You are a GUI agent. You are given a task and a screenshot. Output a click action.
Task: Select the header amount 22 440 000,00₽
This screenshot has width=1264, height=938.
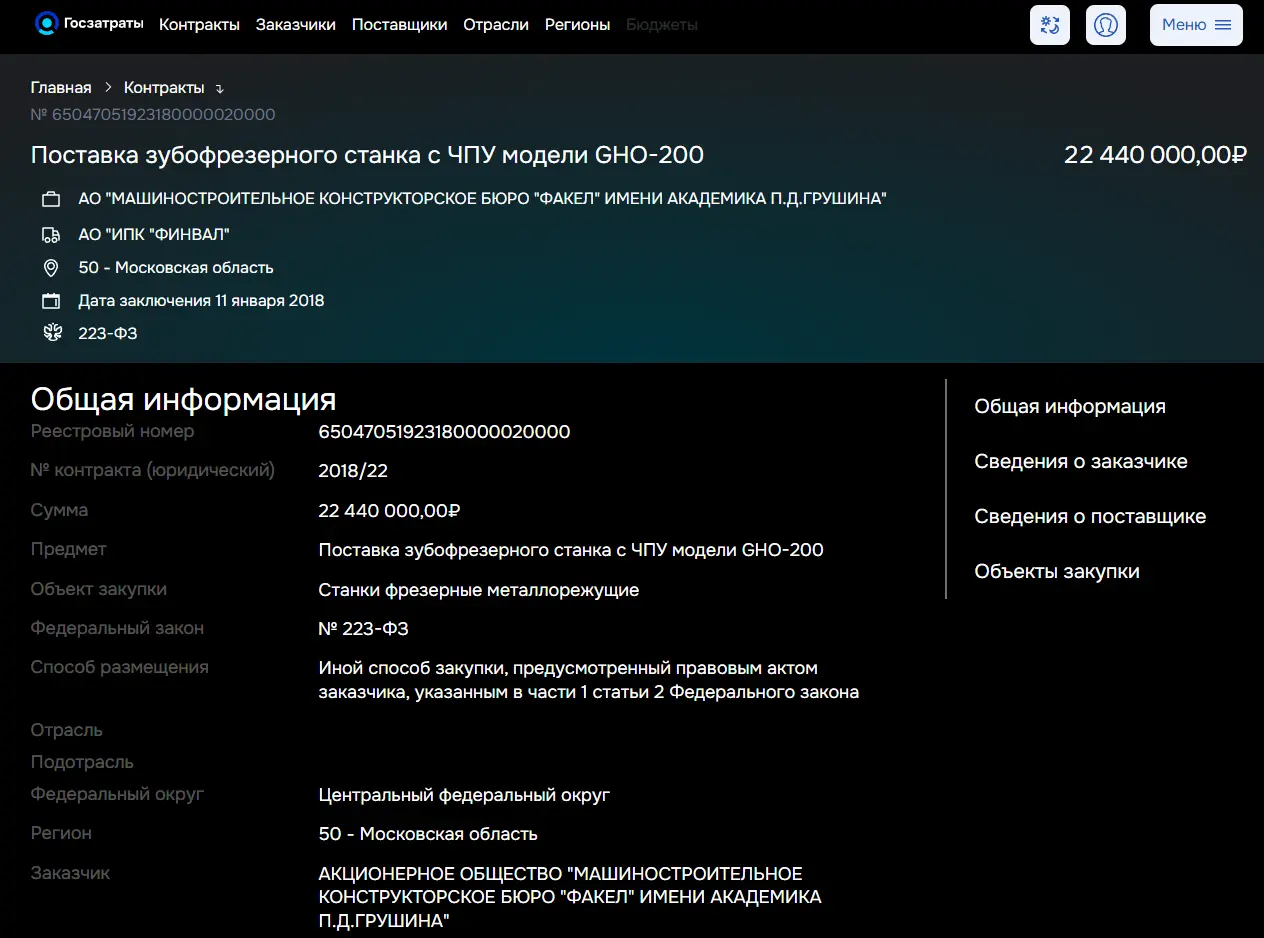tap(1155, 155)
